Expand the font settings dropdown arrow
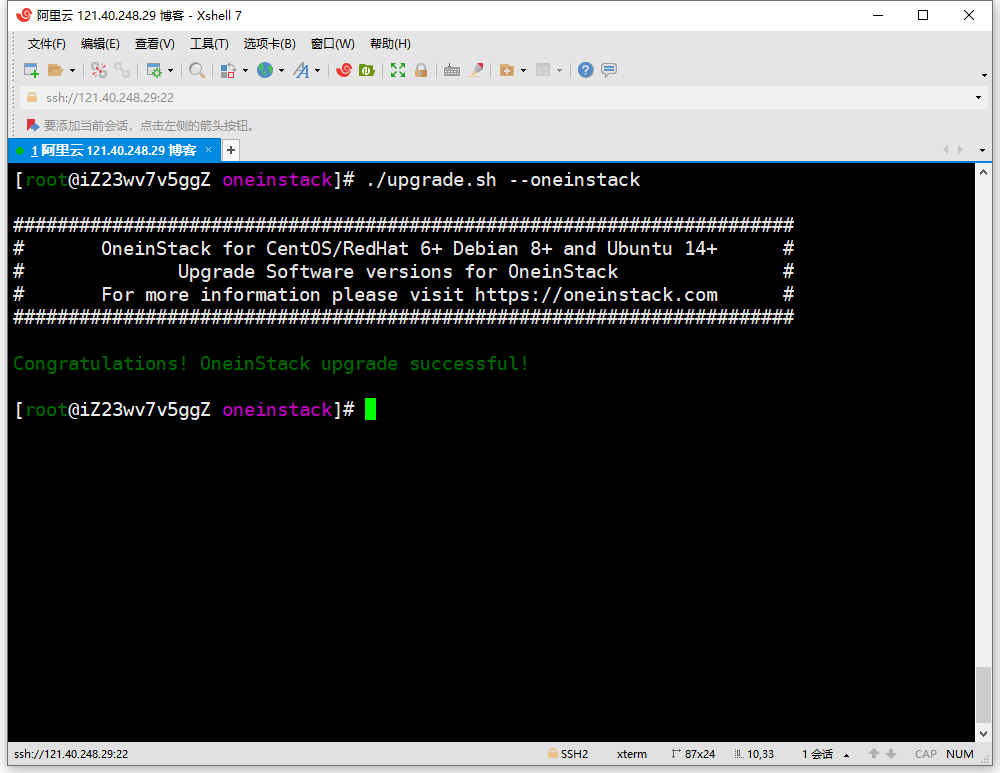 (318, 71)
